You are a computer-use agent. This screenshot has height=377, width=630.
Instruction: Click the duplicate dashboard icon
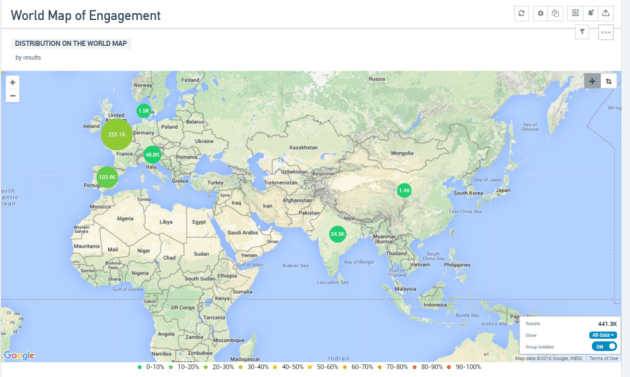tap(555, 13)
